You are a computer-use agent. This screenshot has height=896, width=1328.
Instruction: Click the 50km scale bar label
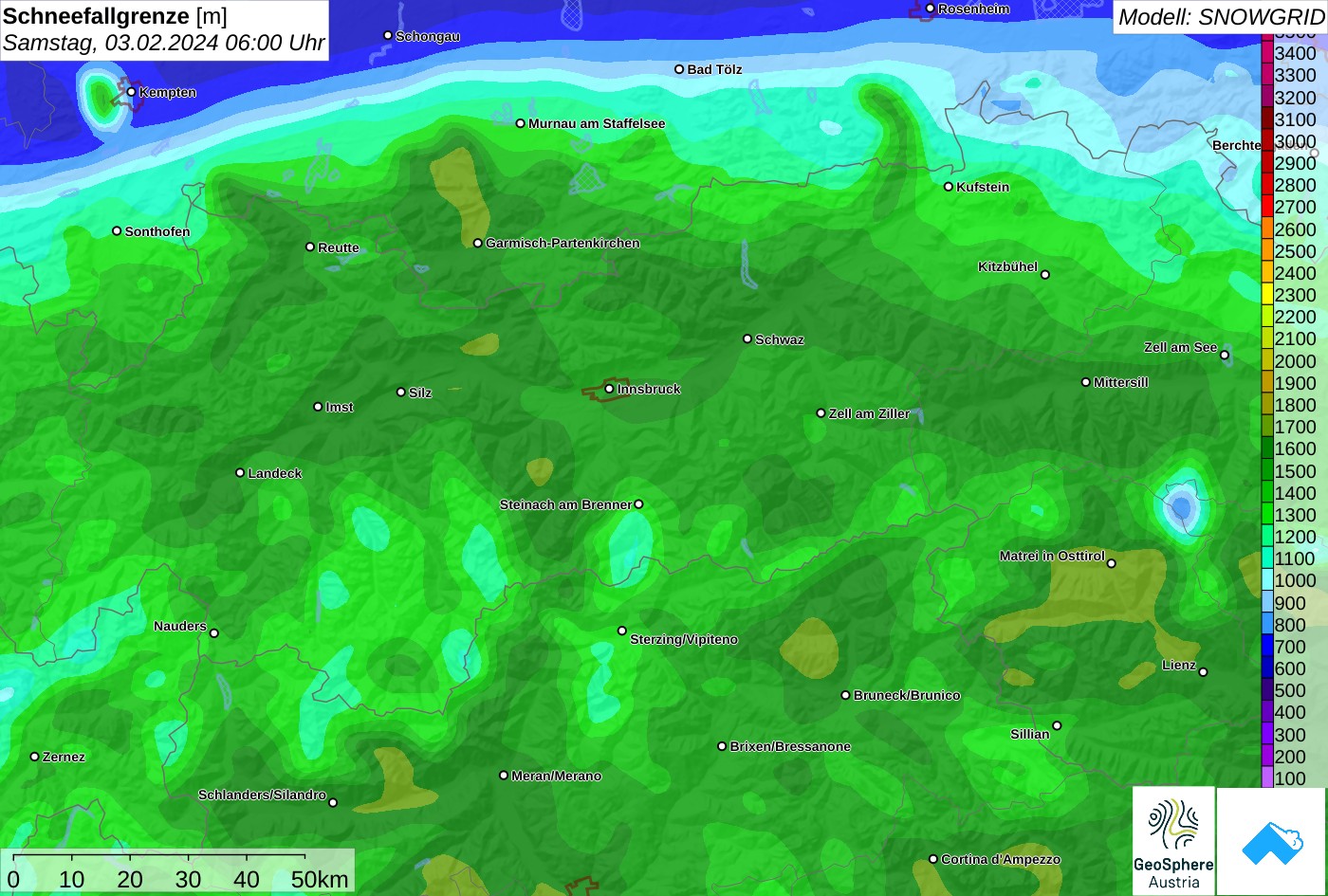point(320,879)
